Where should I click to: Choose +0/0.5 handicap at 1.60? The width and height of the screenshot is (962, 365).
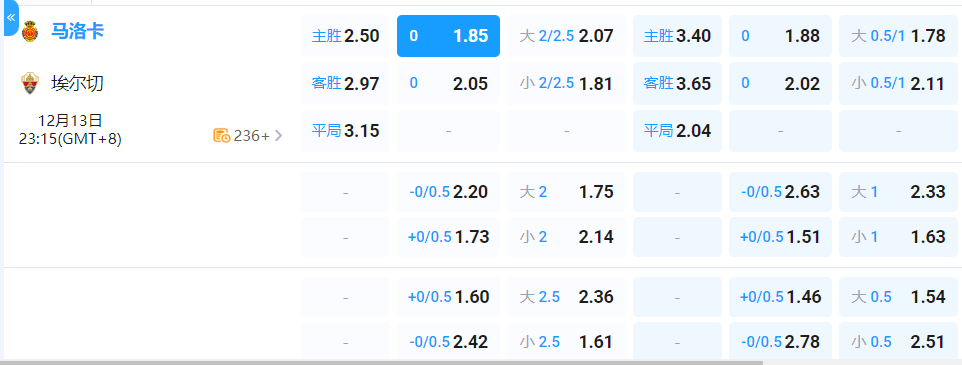coord(448,297)
